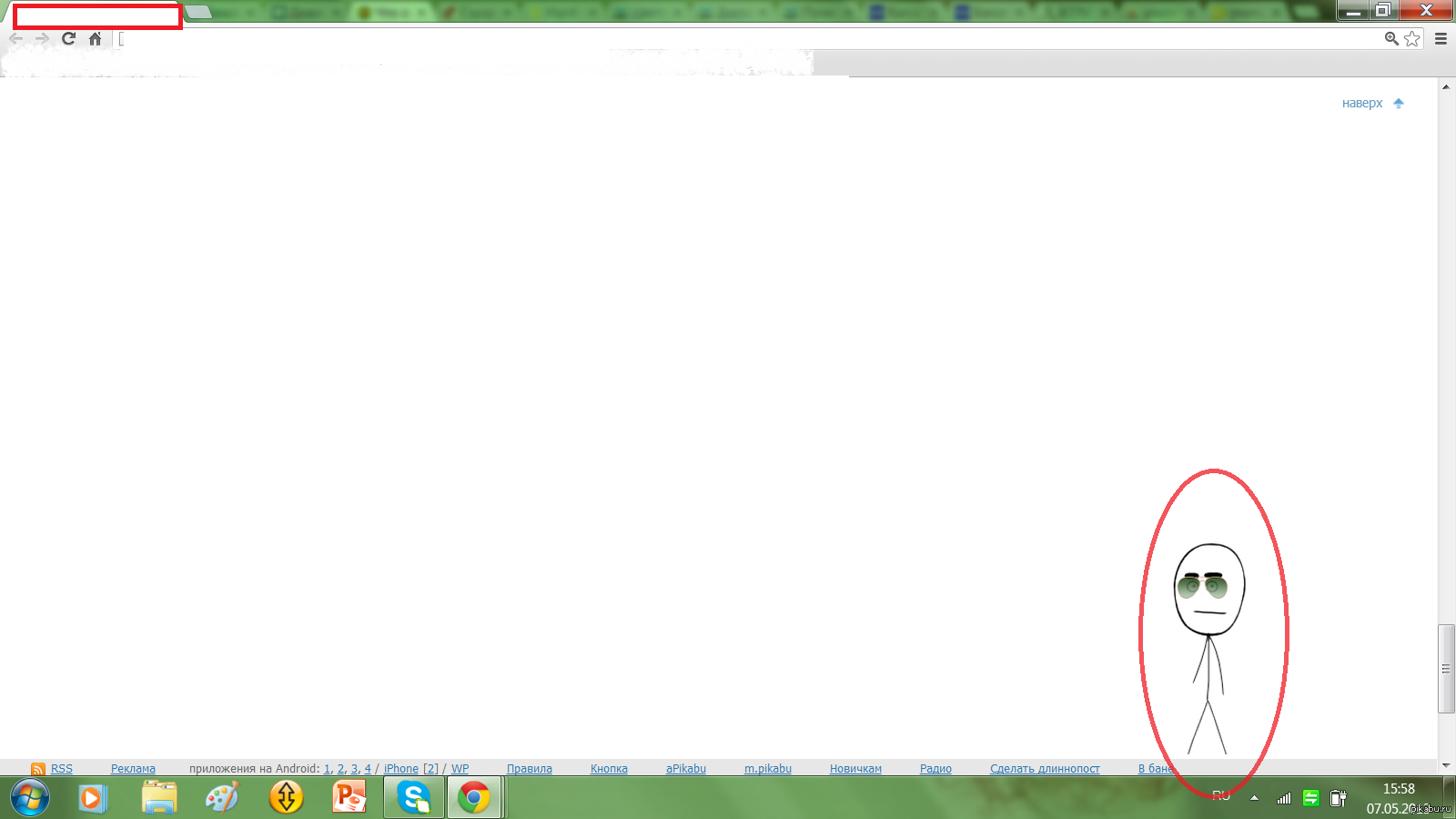This screenshot has width=1456, height=819.
Task: Open the Радио footer link
Action: pyautogui.click(x=935, y=769)
